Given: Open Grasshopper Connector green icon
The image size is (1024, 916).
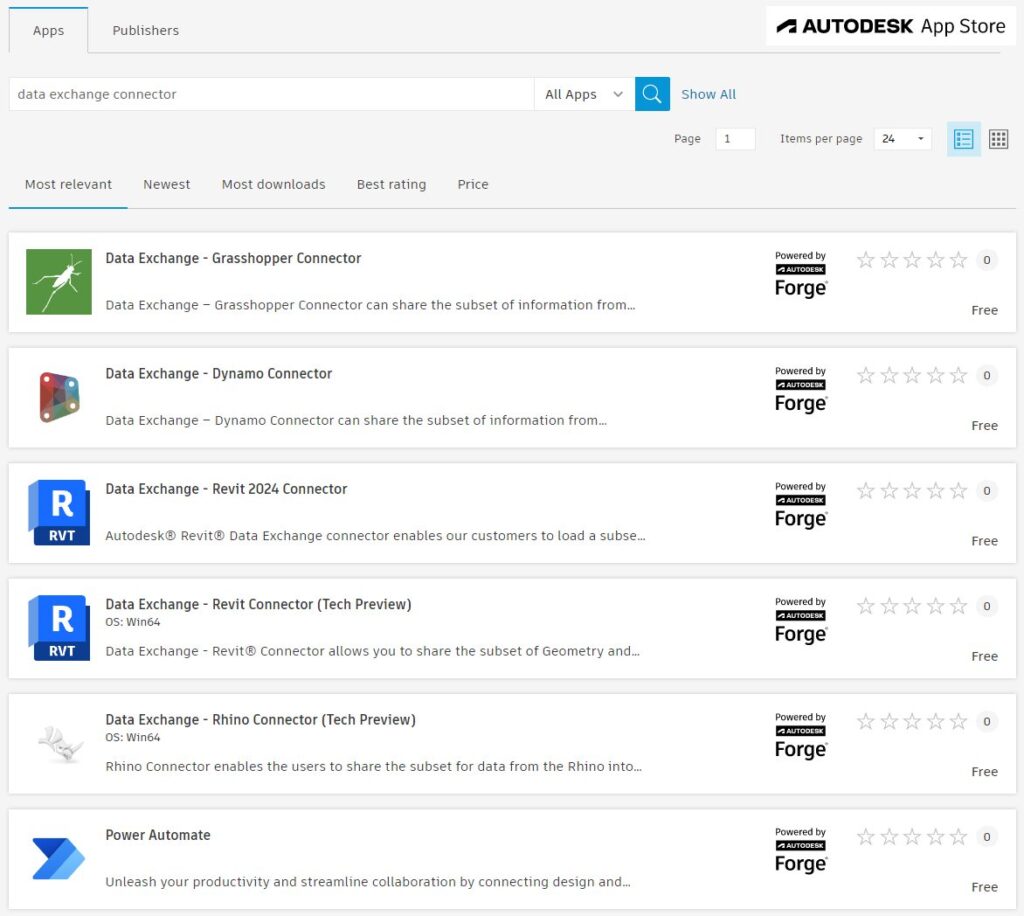Looking at the screenshot, I should click(59, 281).
